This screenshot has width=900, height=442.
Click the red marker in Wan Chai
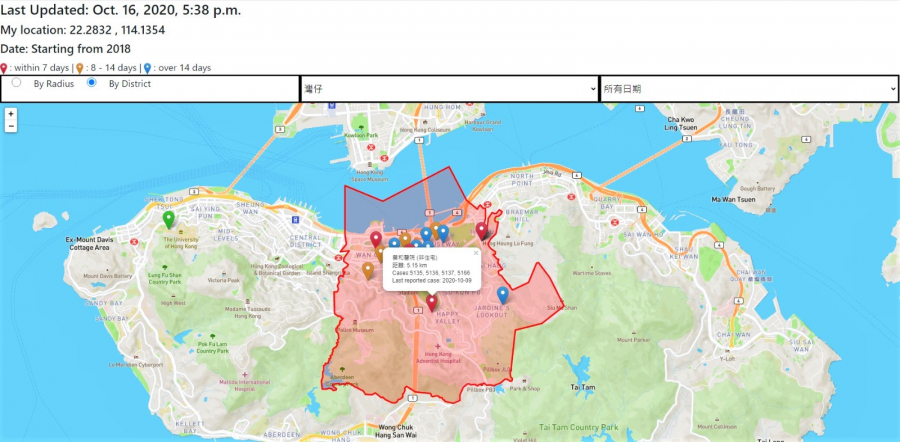coord(376,239)
